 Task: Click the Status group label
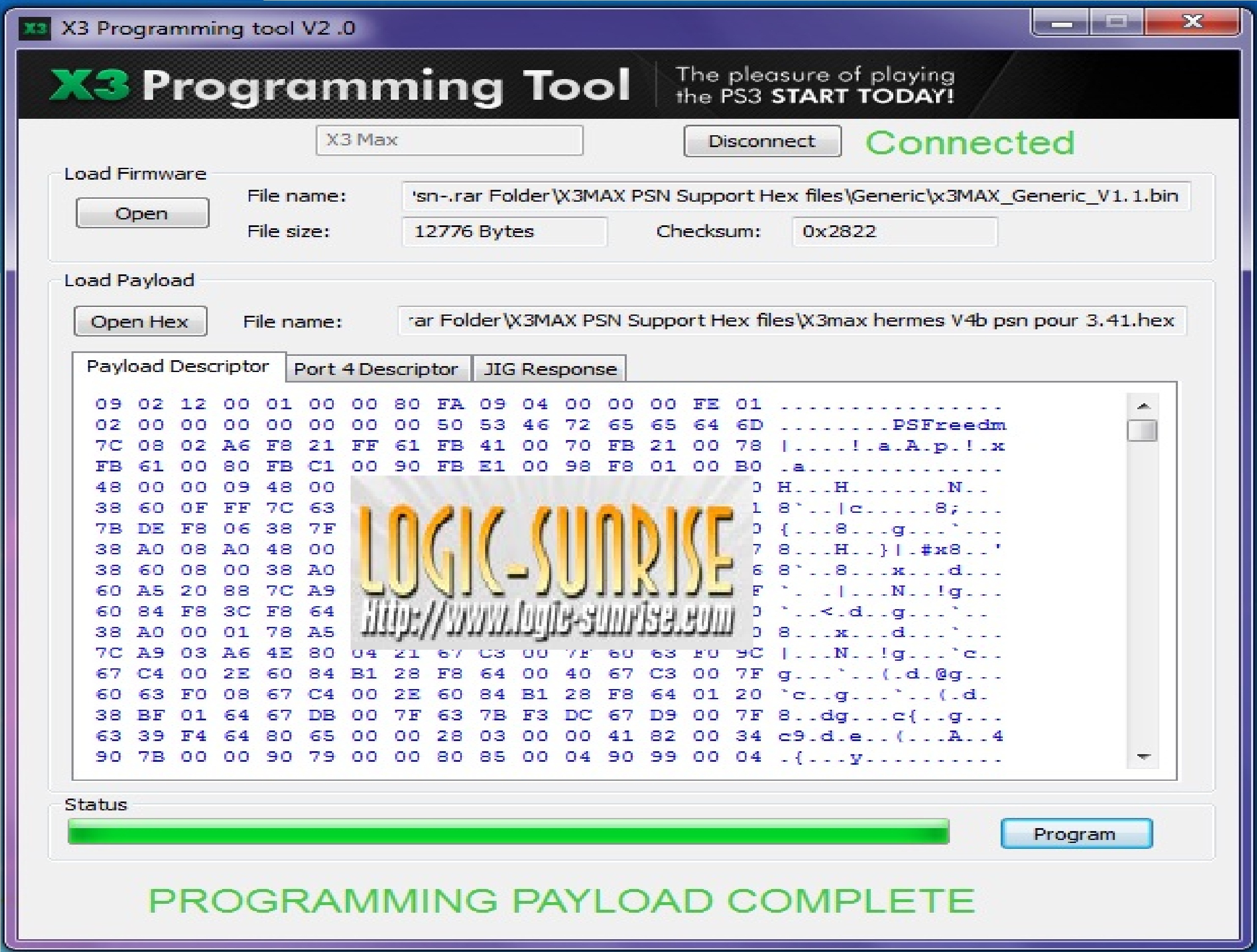pos(96,805)
